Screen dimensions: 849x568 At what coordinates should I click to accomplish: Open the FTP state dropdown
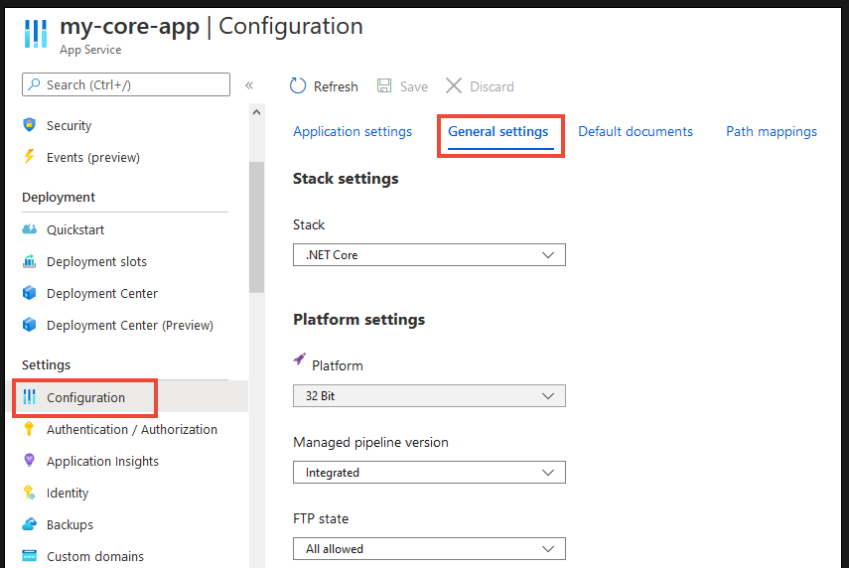coord(429,549)
